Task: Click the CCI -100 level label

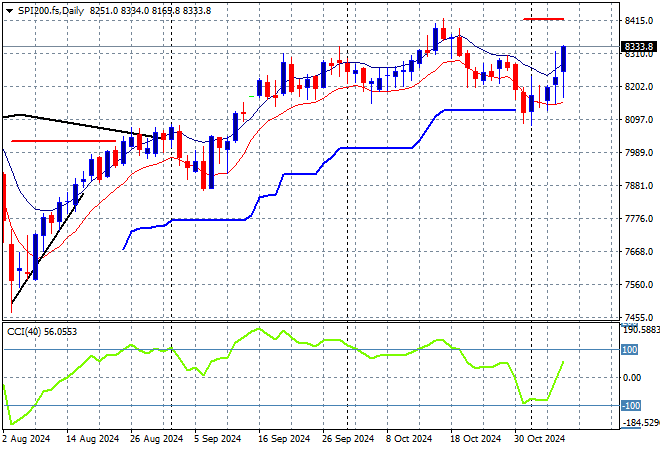Action: 631,405
